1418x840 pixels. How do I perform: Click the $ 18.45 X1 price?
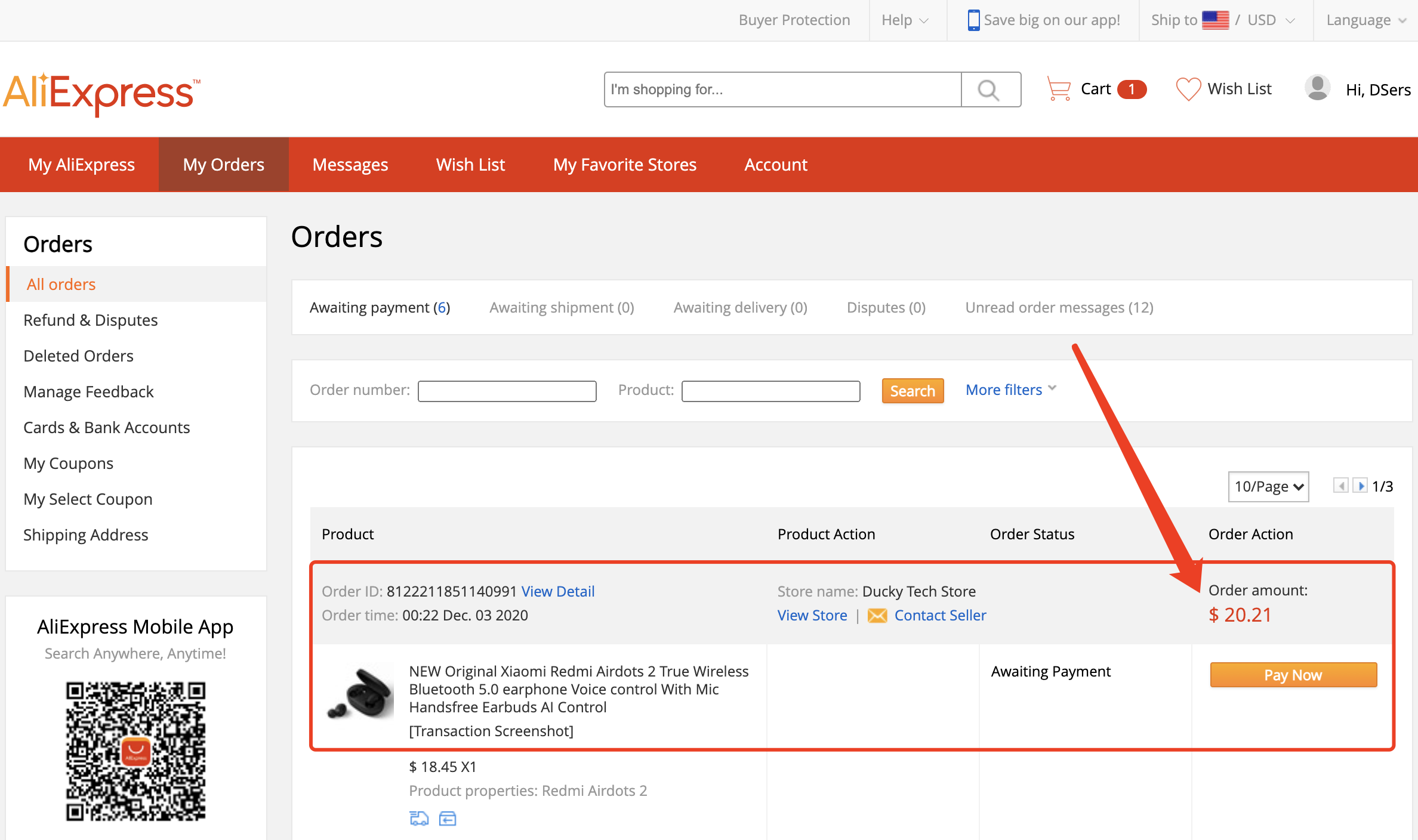[x=442, y=767]
